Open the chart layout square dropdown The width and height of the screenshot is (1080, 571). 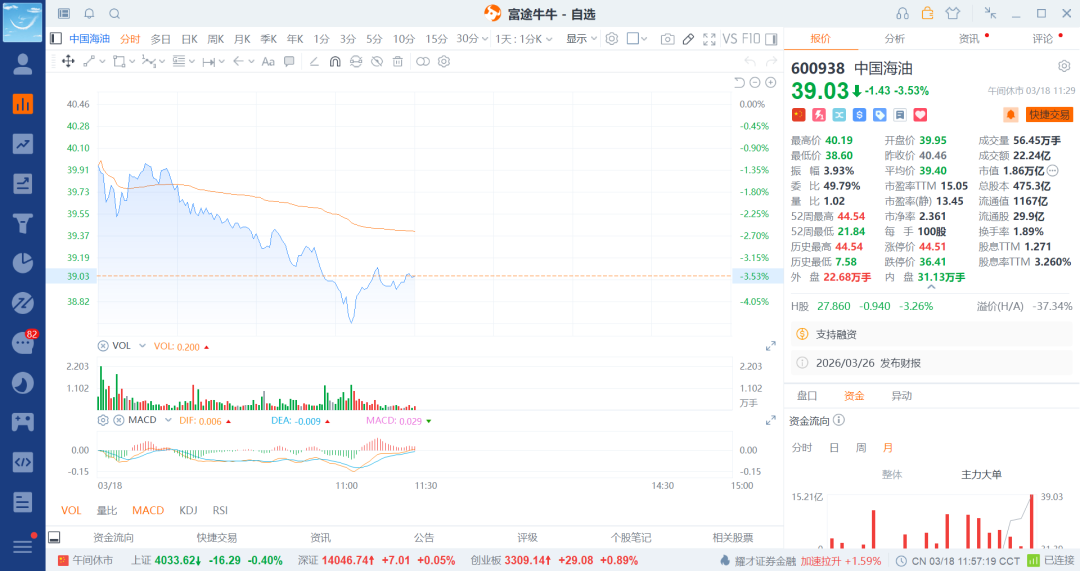[x=637, y=39]
